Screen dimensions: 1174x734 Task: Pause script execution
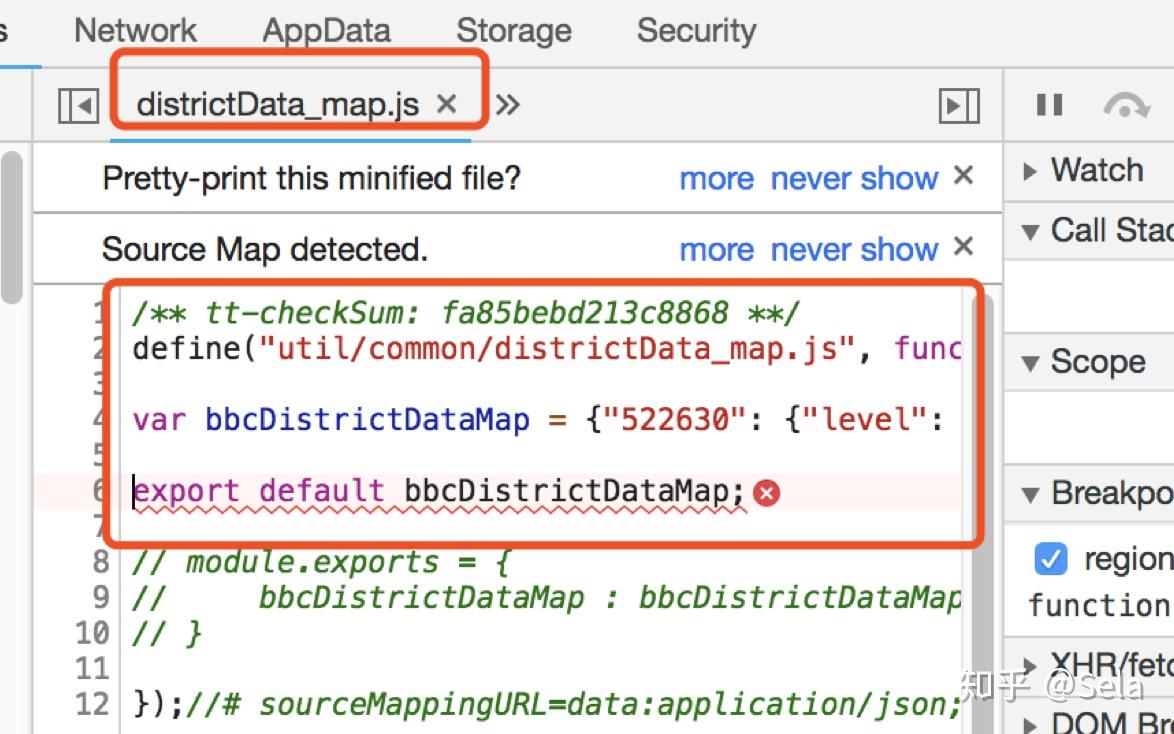1049,104
